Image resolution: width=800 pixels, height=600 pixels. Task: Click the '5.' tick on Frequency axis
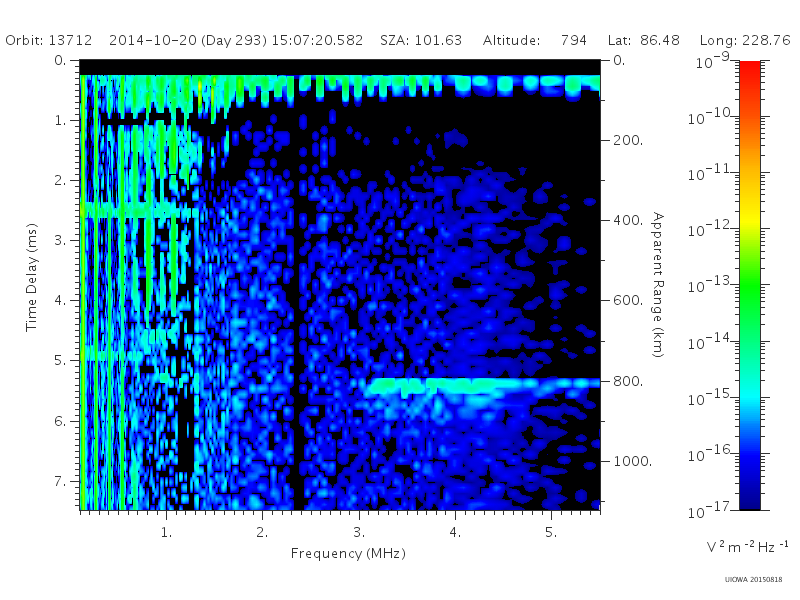pos(551,533)
